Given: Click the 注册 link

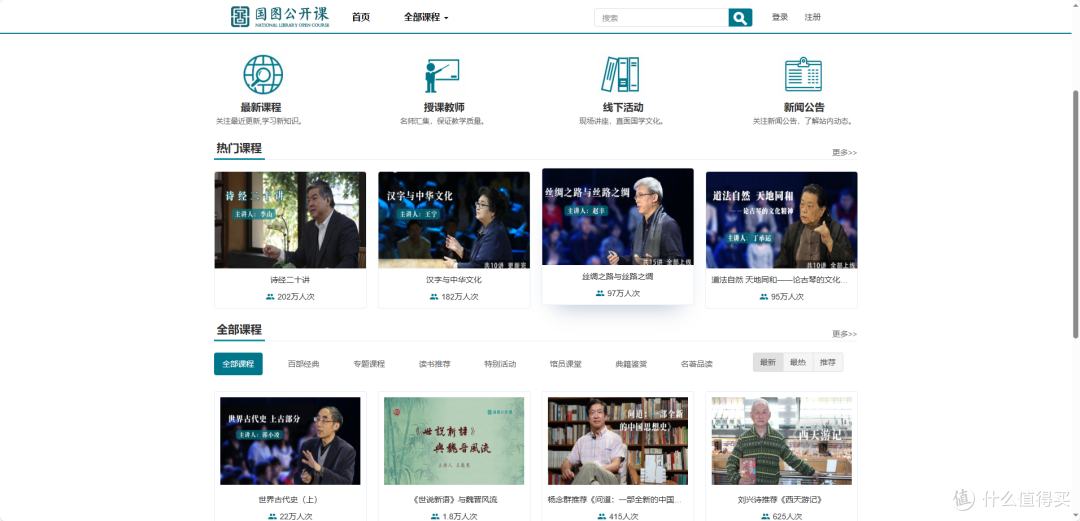Looking at the screenshot, I should [813, 17].
